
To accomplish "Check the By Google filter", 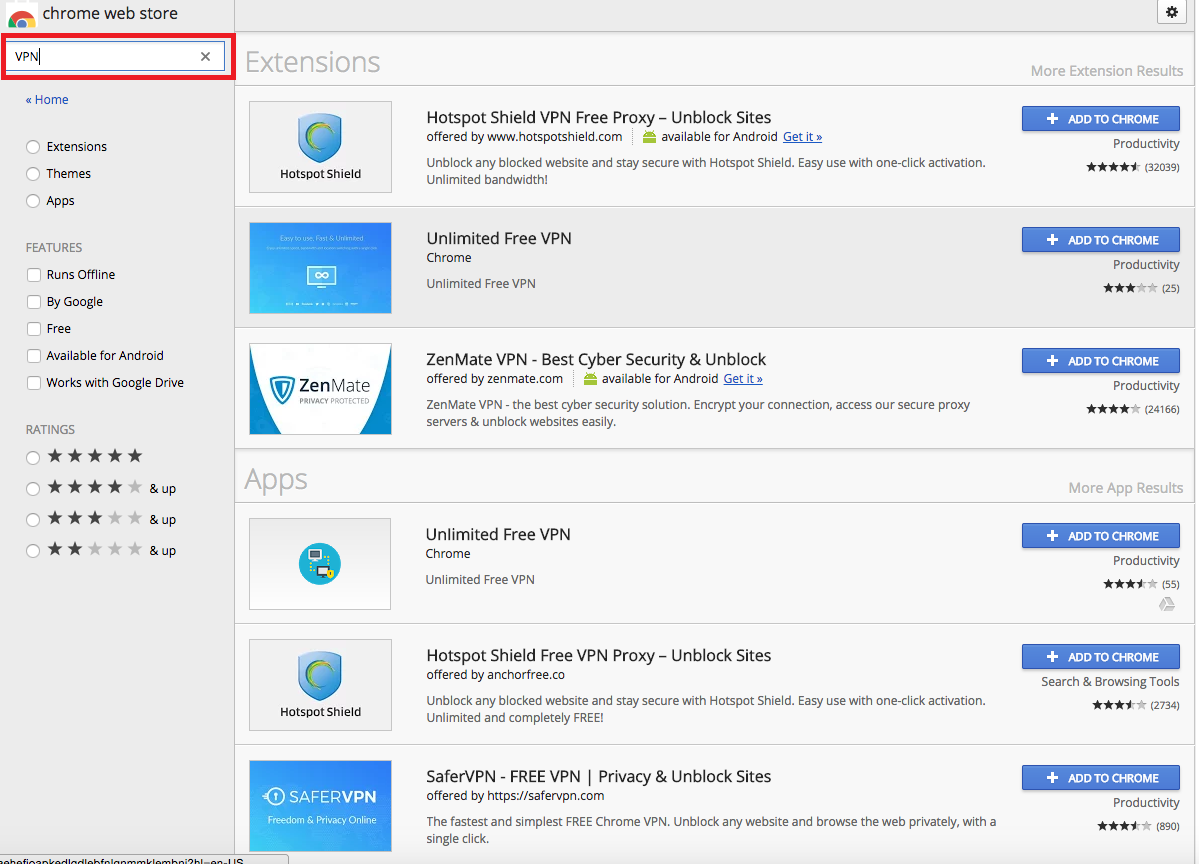I will 34,302.
